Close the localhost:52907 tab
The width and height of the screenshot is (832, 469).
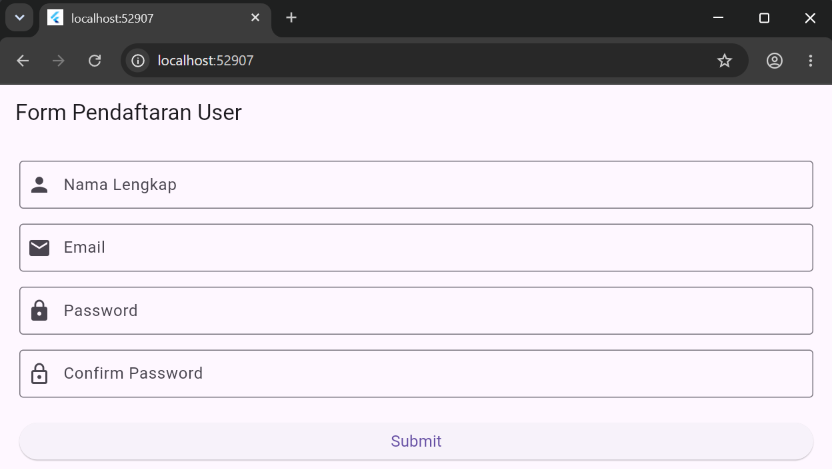point(255,18)
